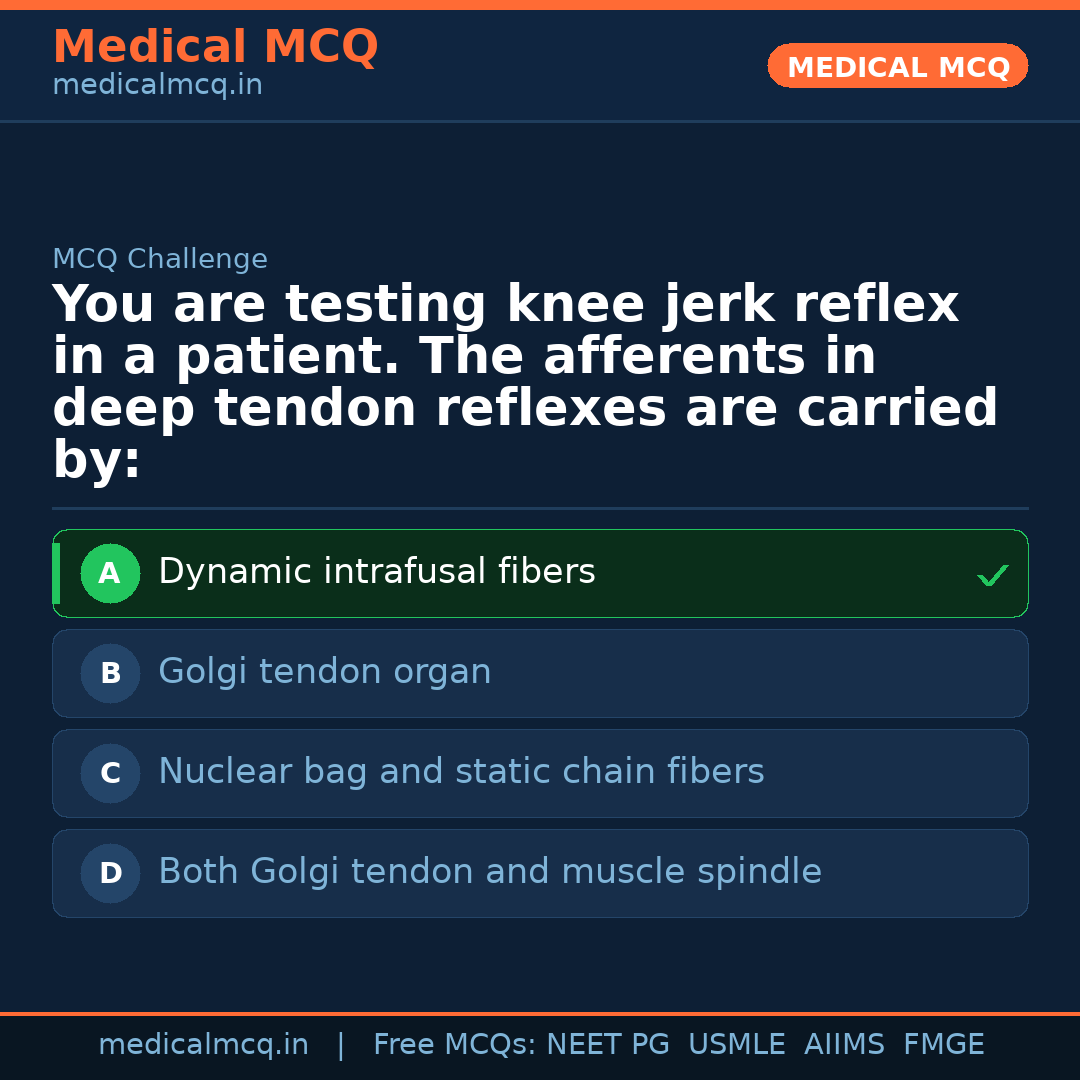Click the FMGE footer label
The height and width of the screenshot is (1080, 1080).
(944, 1045)
